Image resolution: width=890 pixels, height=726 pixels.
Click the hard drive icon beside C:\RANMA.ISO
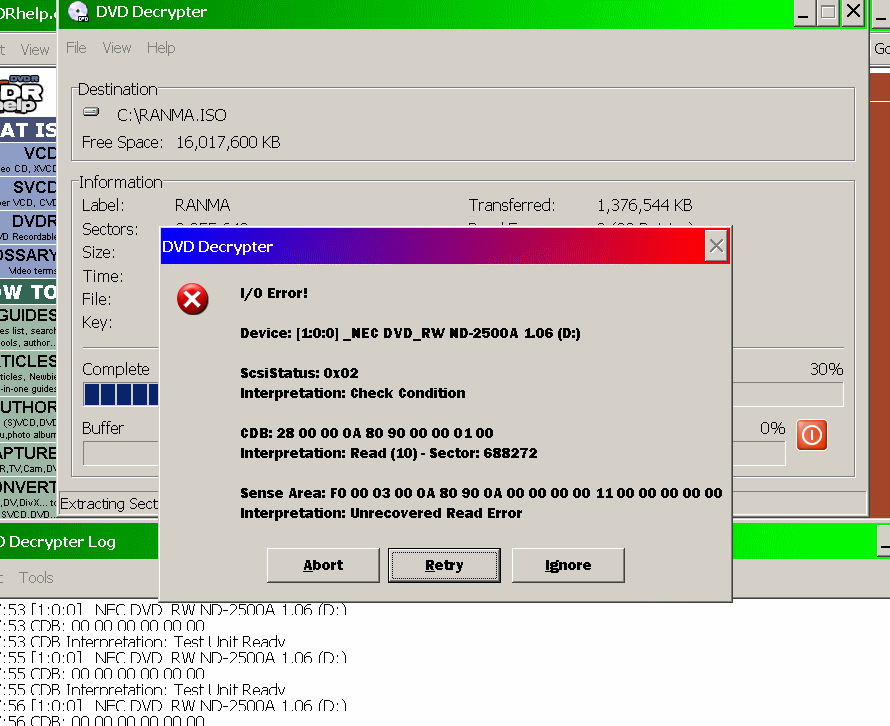coord(91,112)
